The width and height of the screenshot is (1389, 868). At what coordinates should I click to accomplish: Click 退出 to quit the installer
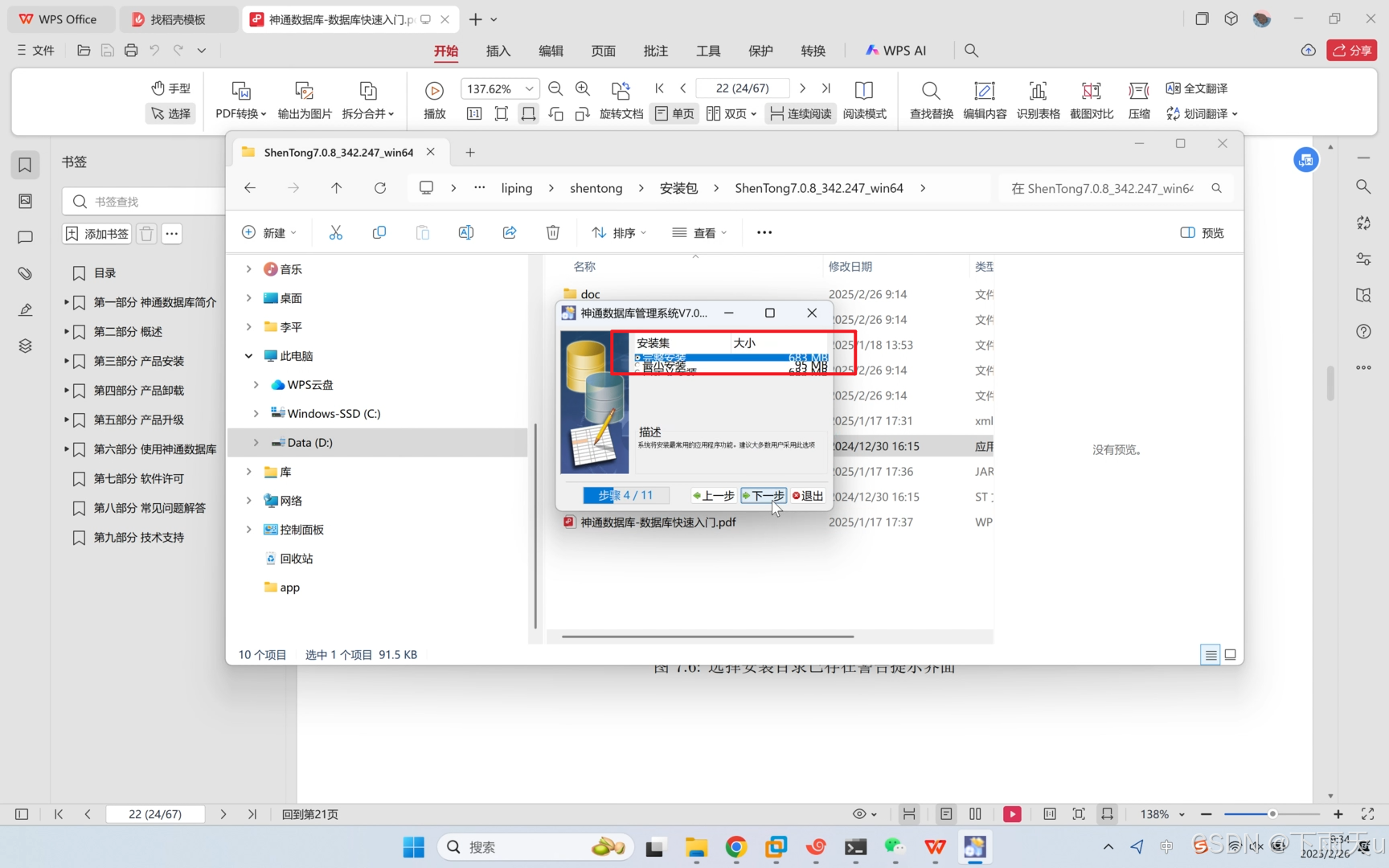[x=808, y=496]
